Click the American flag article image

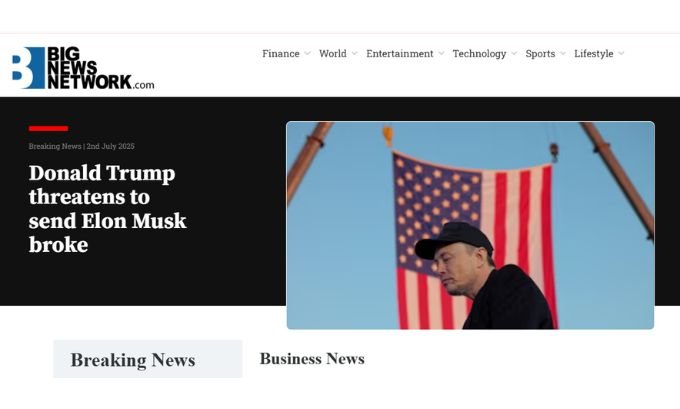[x=470, y=225]
